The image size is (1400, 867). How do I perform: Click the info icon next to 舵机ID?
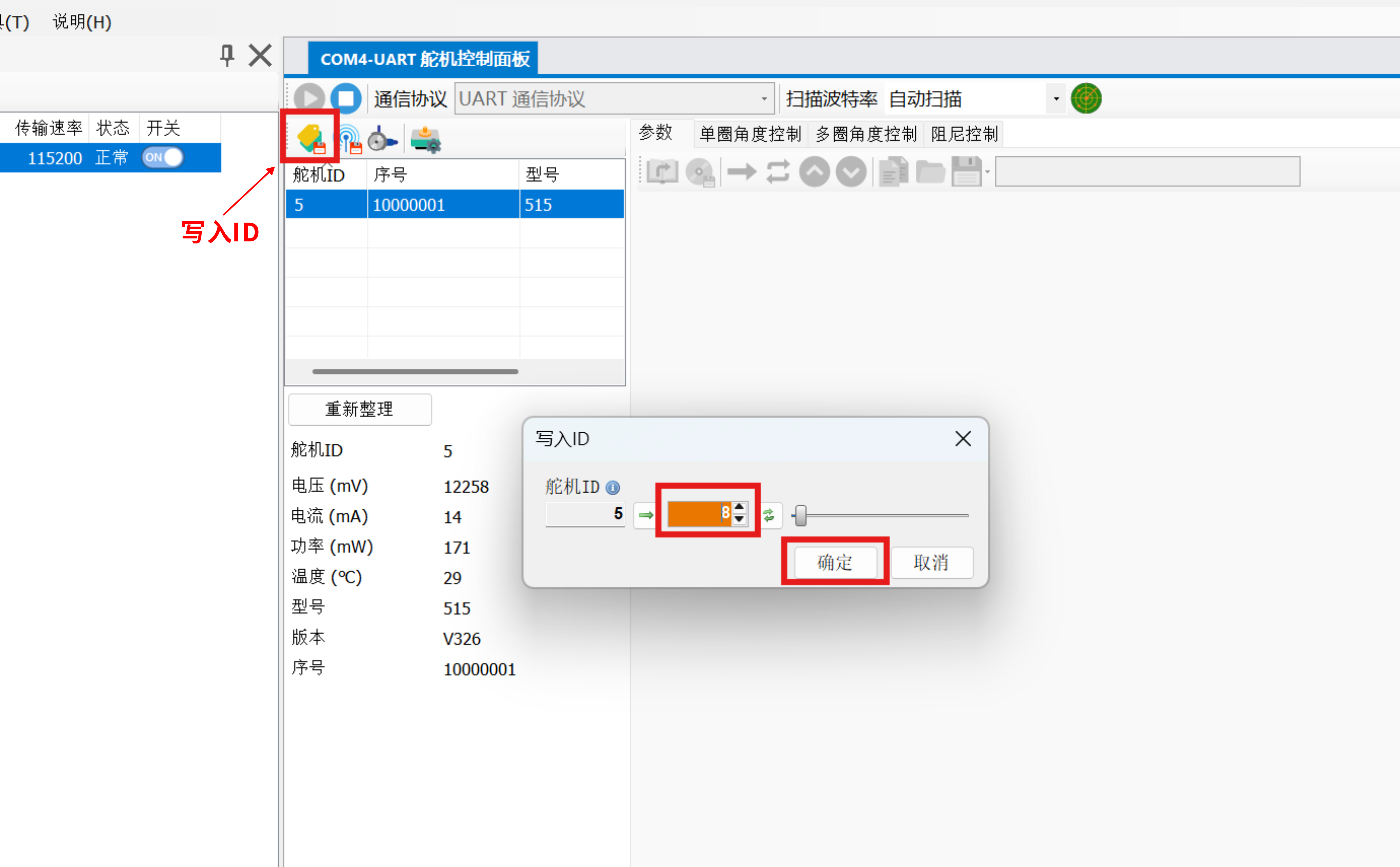pyautogui.click(x=613, y=488)
